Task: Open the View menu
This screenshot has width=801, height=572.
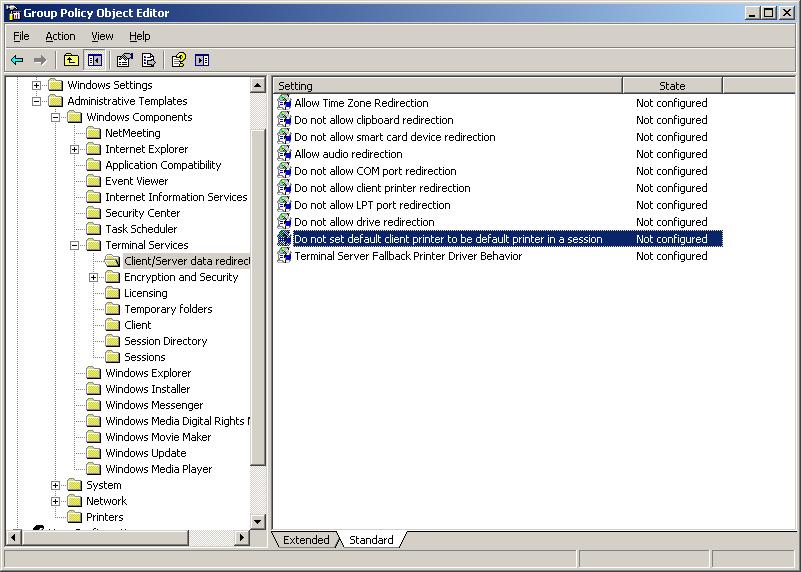Action: [102, 36]
